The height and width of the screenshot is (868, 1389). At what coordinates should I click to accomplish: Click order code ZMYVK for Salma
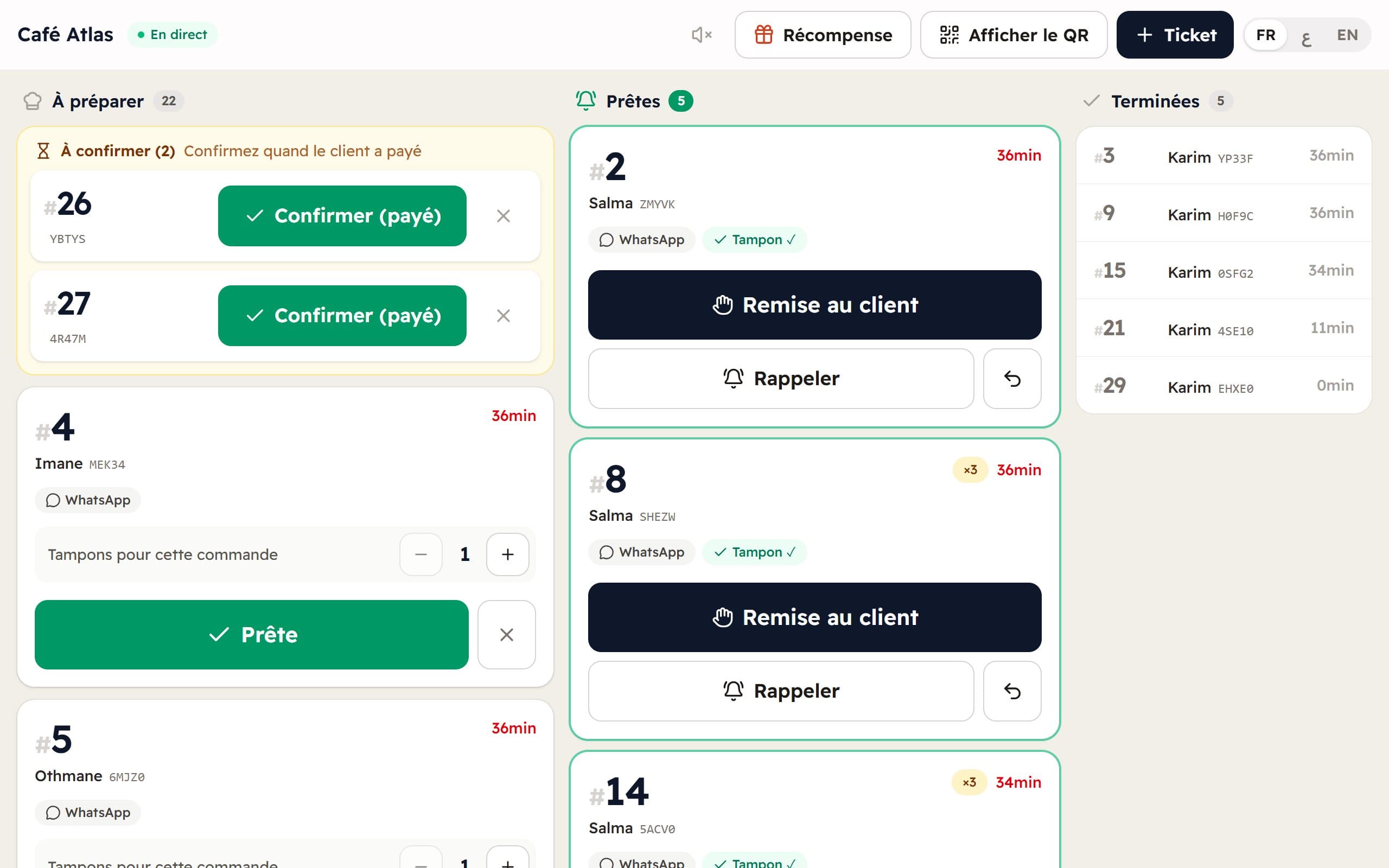657,205
